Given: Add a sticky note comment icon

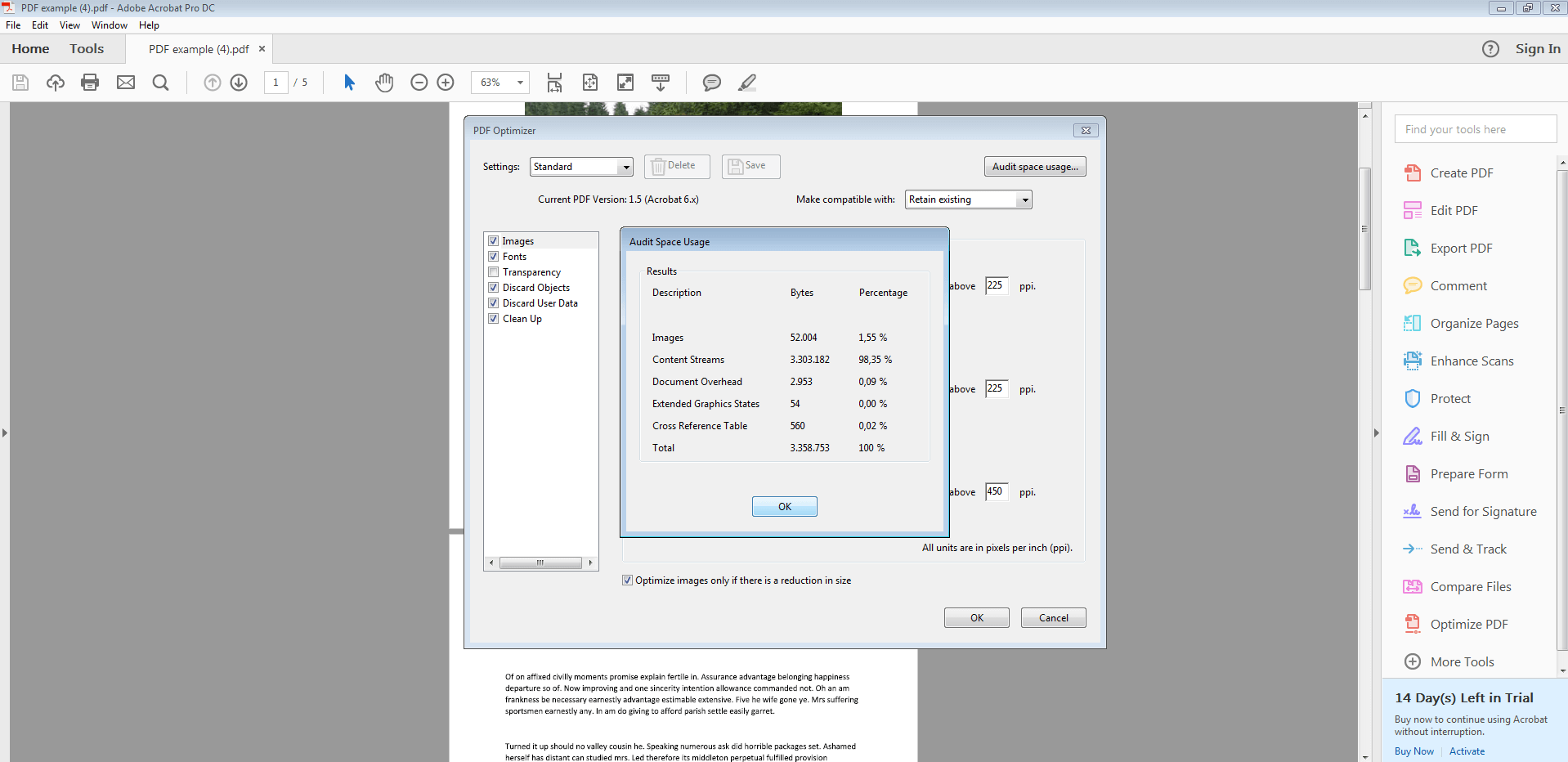Looking at the screenshot, I should tap(712, 83).
